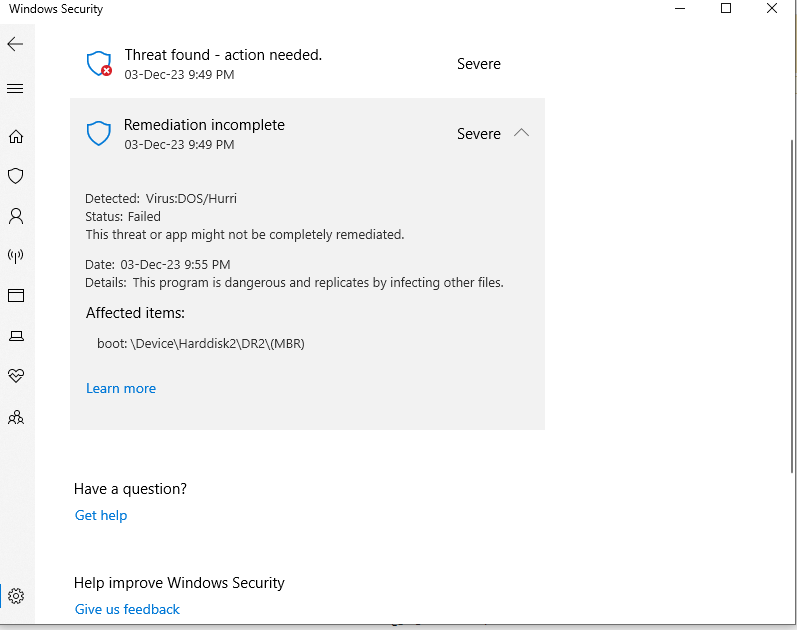Open Account protection person icon
The image size is (797, 630).
point(16,216)
